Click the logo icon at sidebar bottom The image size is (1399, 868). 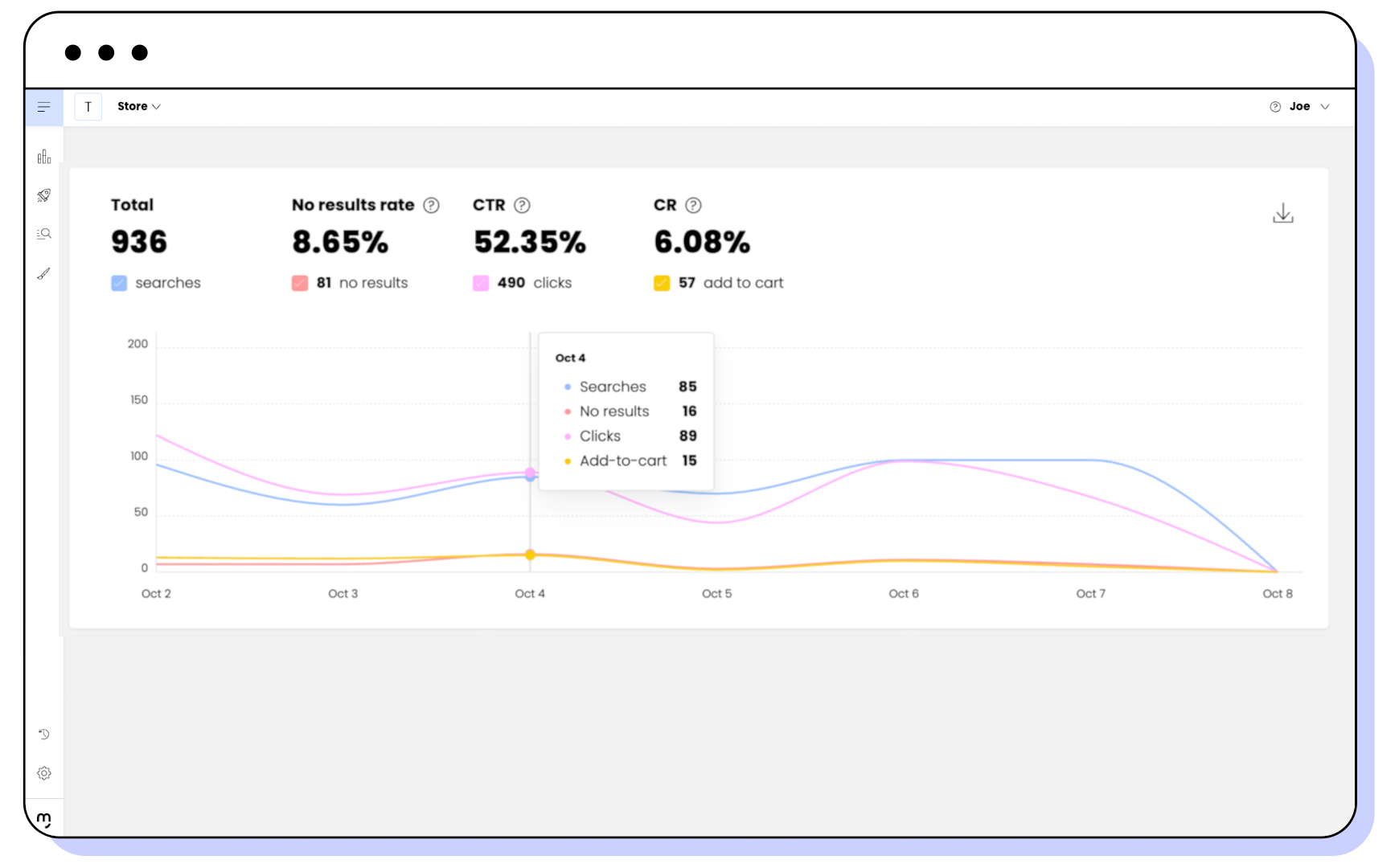tap(44, 820)
